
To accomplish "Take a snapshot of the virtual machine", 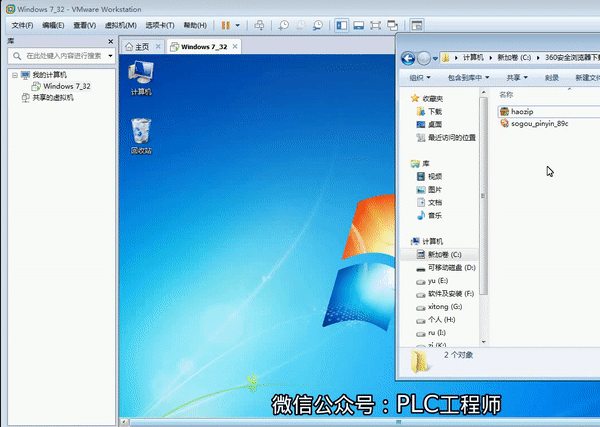I will (284, 26).
